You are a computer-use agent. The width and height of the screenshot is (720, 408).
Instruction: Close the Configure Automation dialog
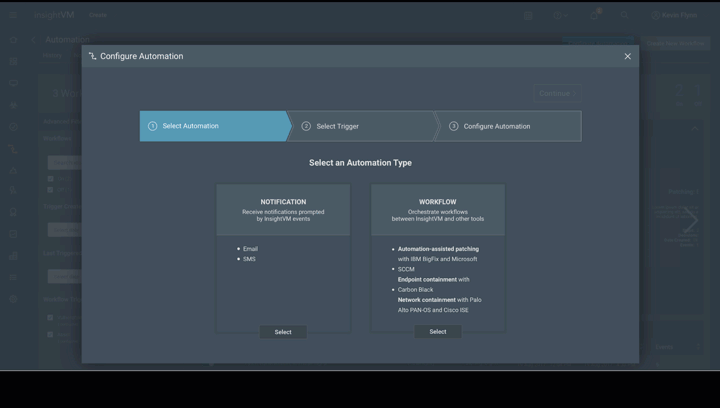(627, 56)
